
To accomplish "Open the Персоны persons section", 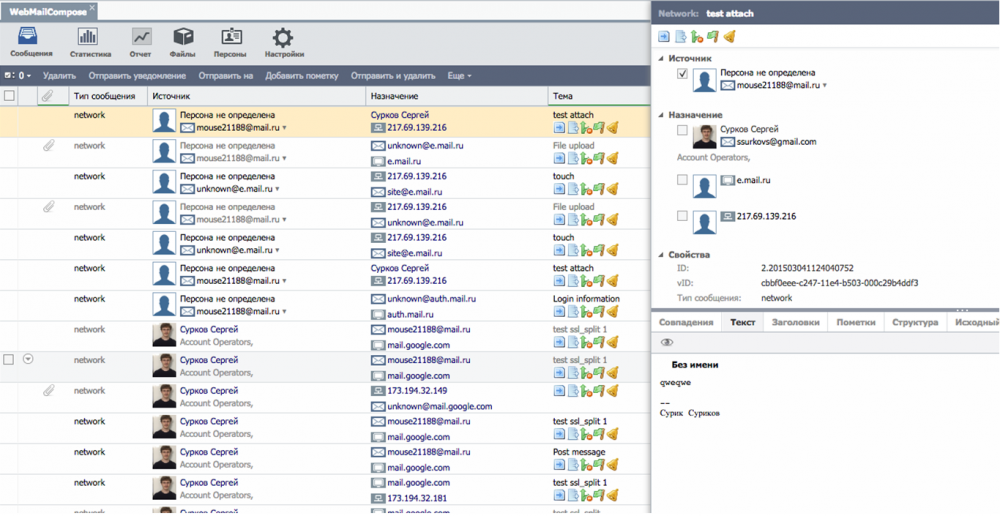I will tap(230, 42).
